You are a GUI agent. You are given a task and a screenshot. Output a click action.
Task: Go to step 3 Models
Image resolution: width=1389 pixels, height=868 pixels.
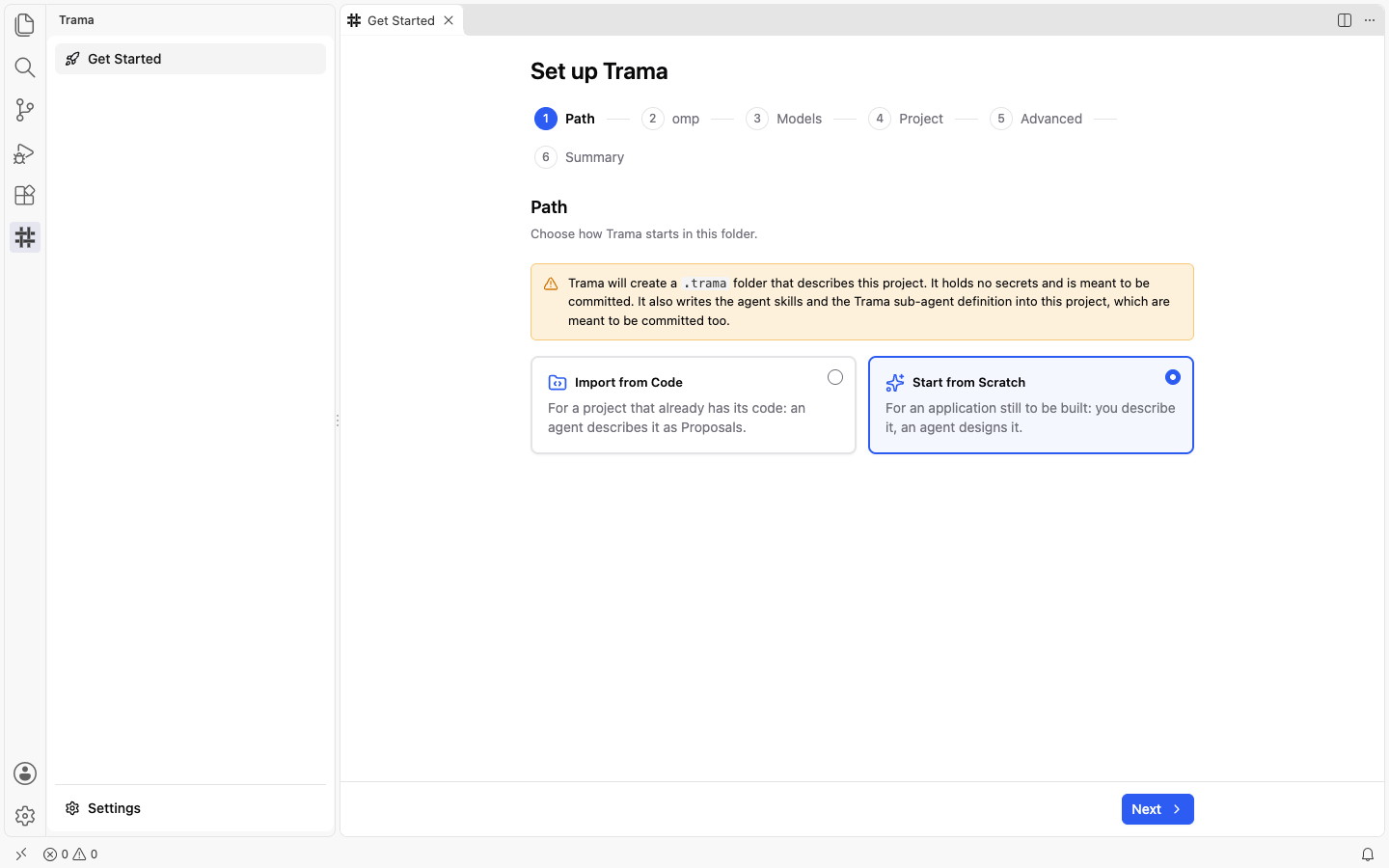click(784, 119)
